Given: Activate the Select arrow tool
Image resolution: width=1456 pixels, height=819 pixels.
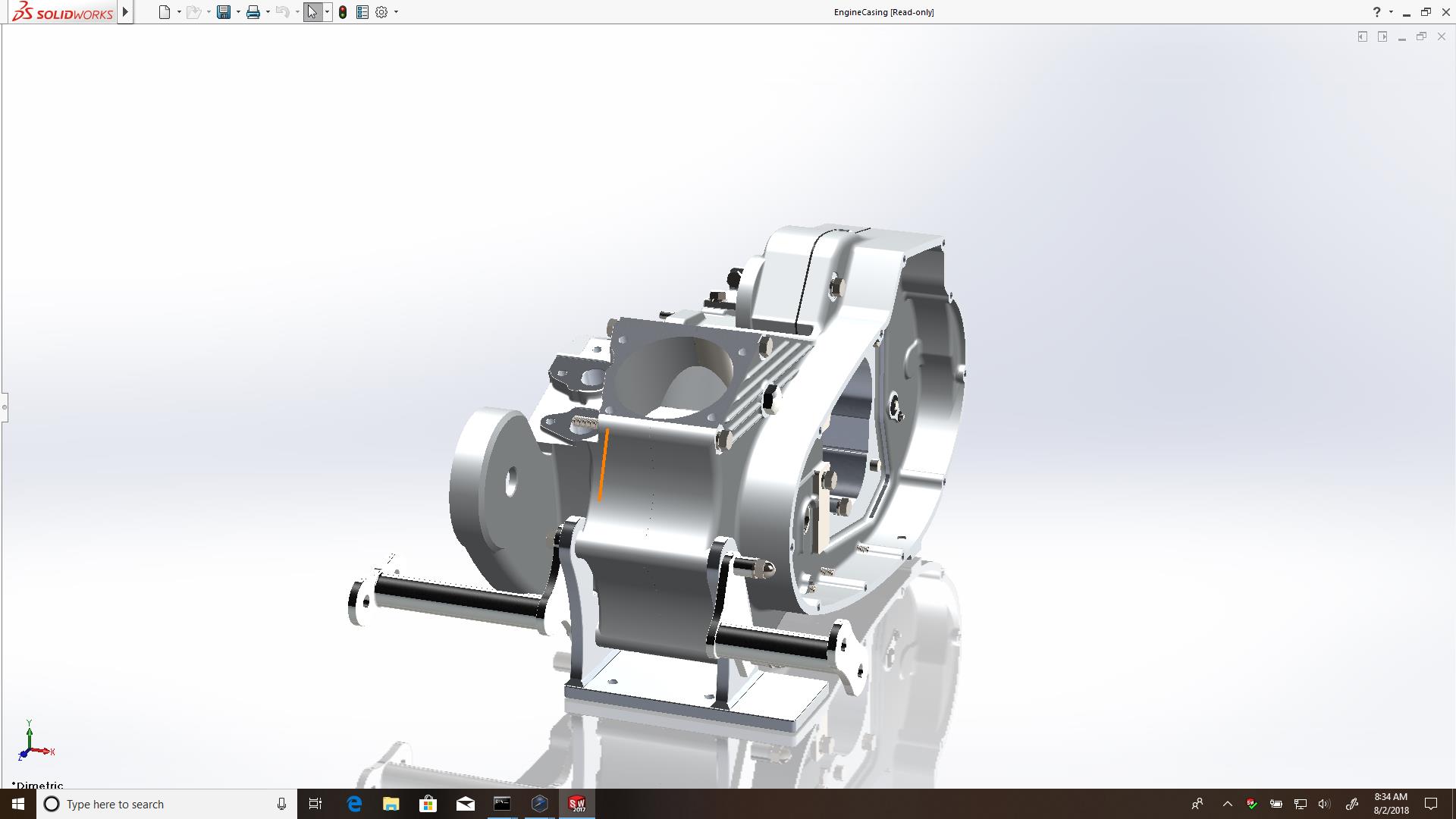Looking at the screenshot, I should pyautogui.click(x=312, y=12).
